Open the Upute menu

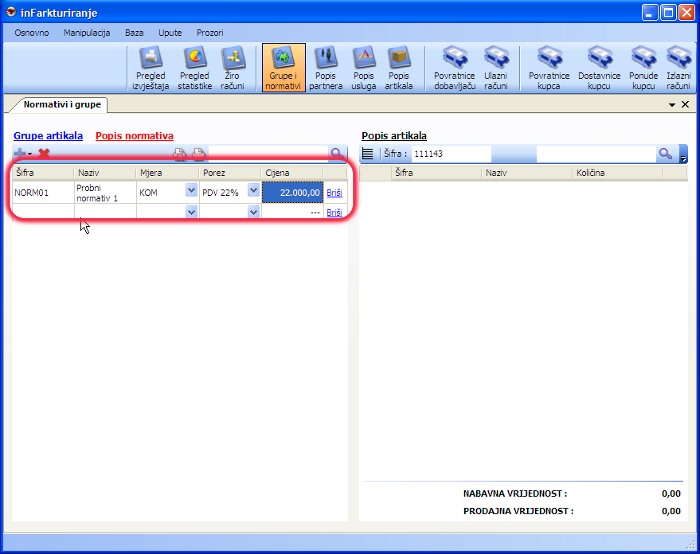pyautogui.click(x=170, y=33)
